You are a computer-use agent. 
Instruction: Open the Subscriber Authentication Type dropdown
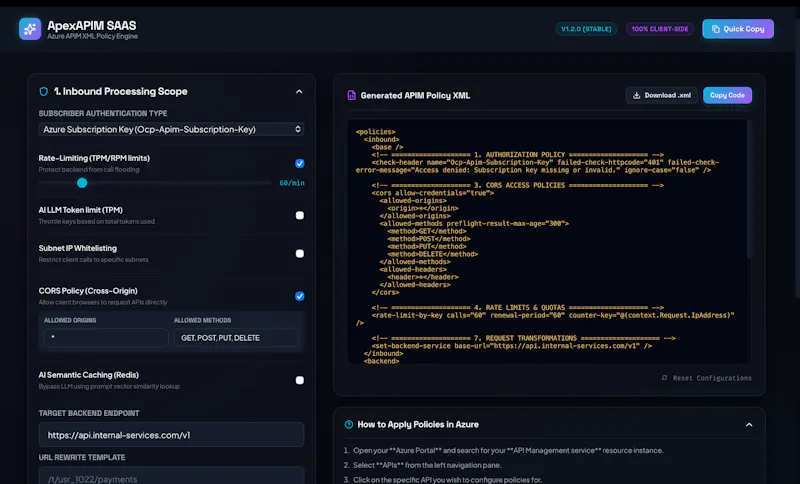[x=171, y=130]
